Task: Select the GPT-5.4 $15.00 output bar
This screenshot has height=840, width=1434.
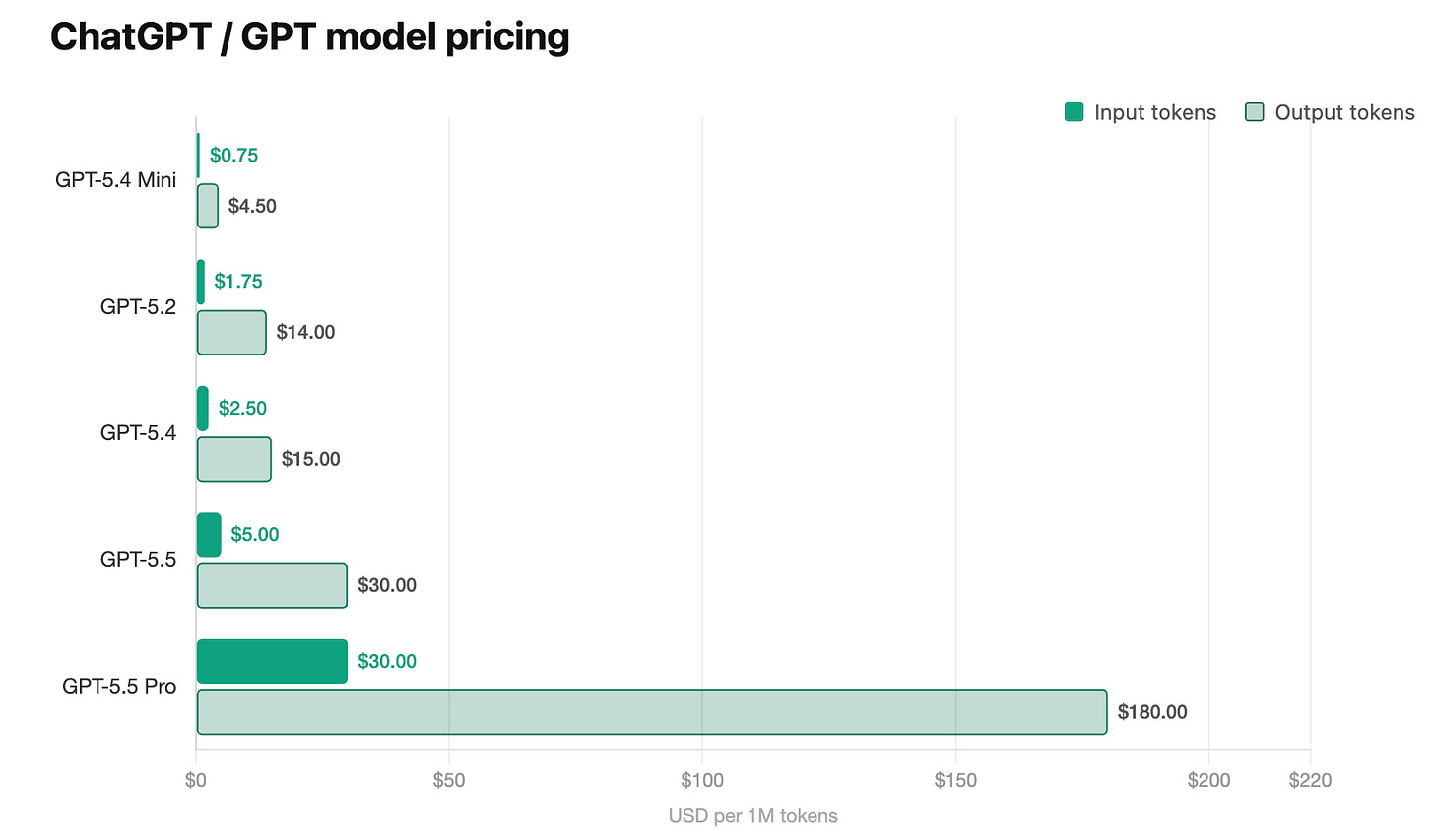Action: tap(234, 459)
